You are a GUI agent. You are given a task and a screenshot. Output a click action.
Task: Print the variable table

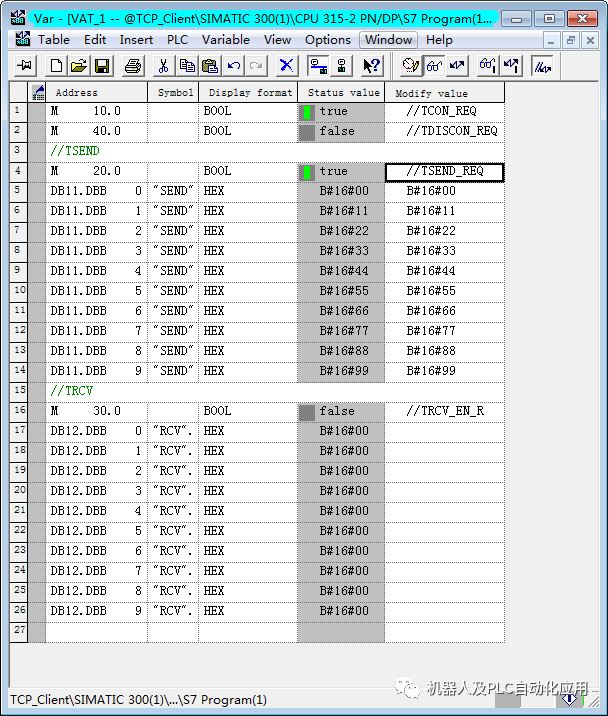click(x=133, y=66)
